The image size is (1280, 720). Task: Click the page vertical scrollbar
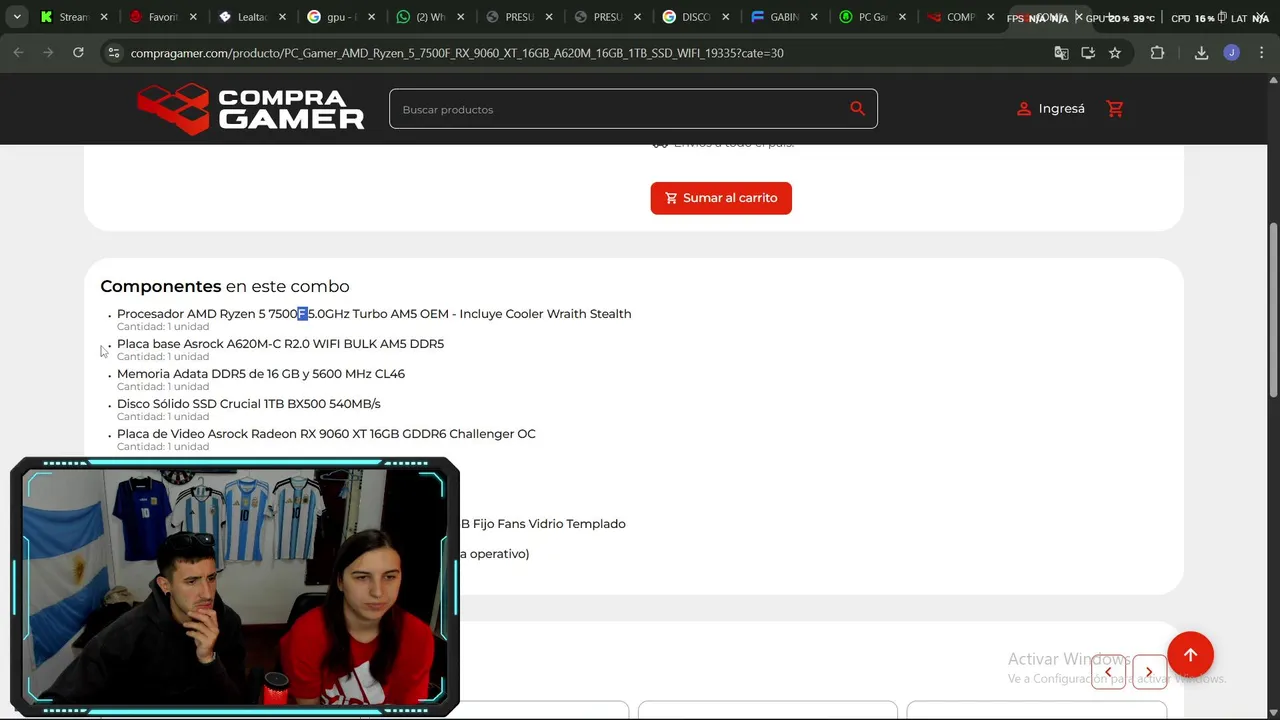(x=1273, y=310)
